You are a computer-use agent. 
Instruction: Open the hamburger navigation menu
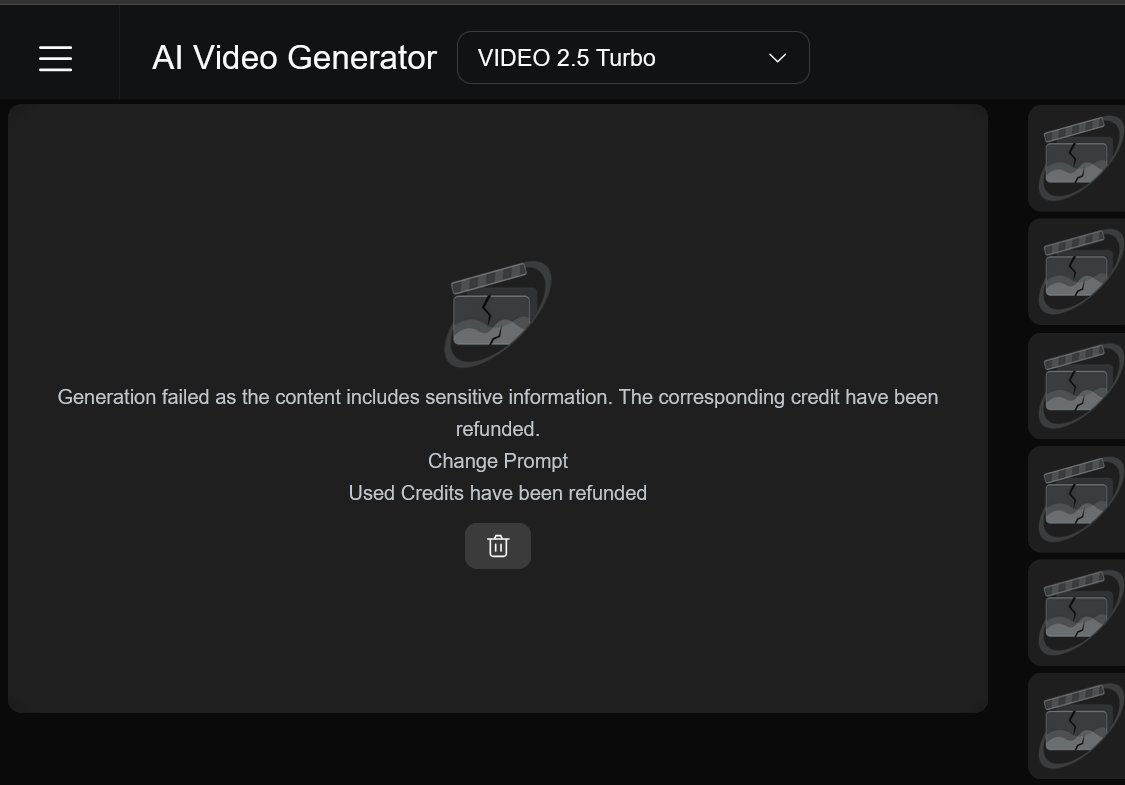pos(55,58)
